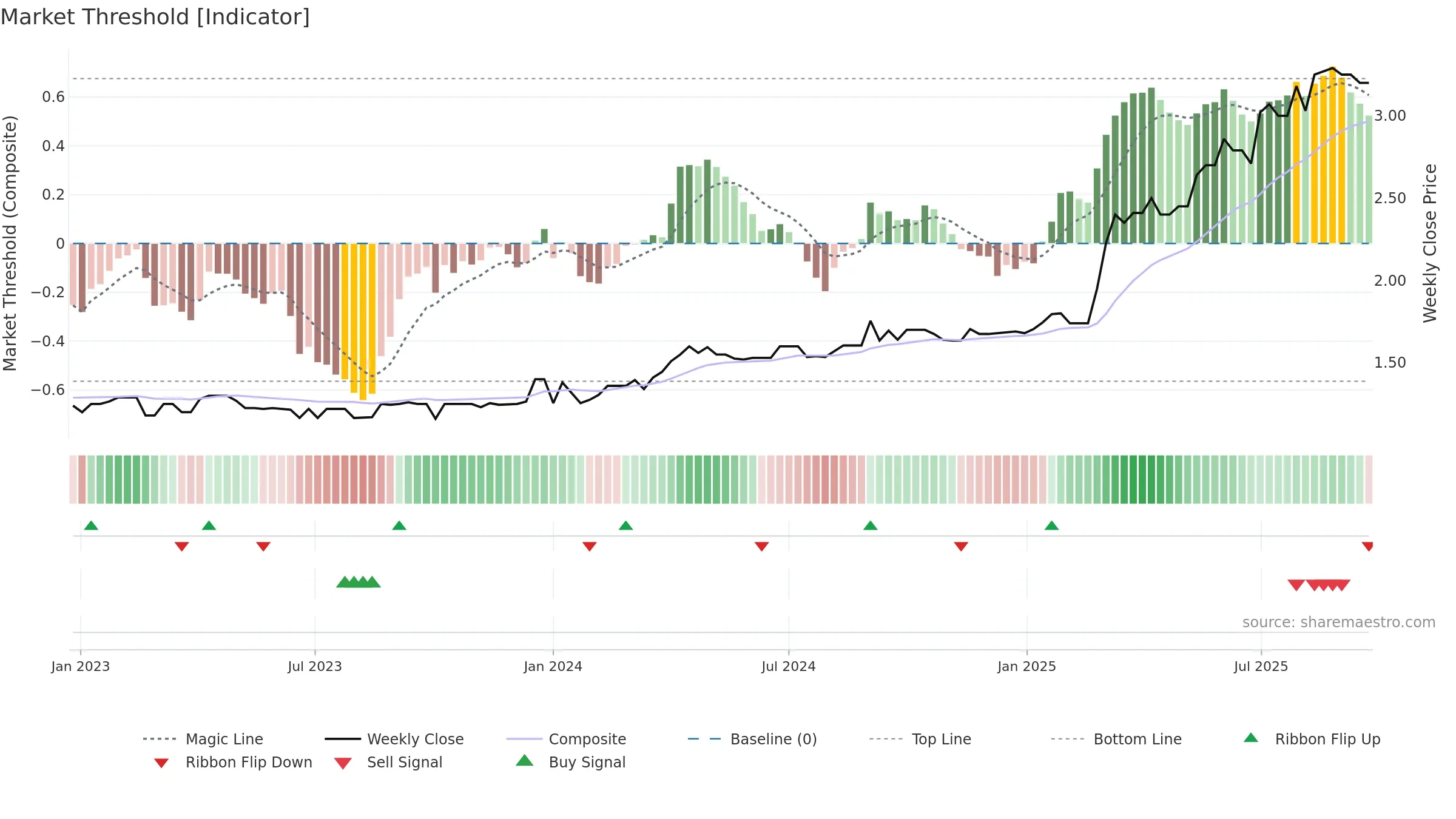
Task: Toggle the Ribbon Flip Up legend entry
Action: pos(1312,739)
